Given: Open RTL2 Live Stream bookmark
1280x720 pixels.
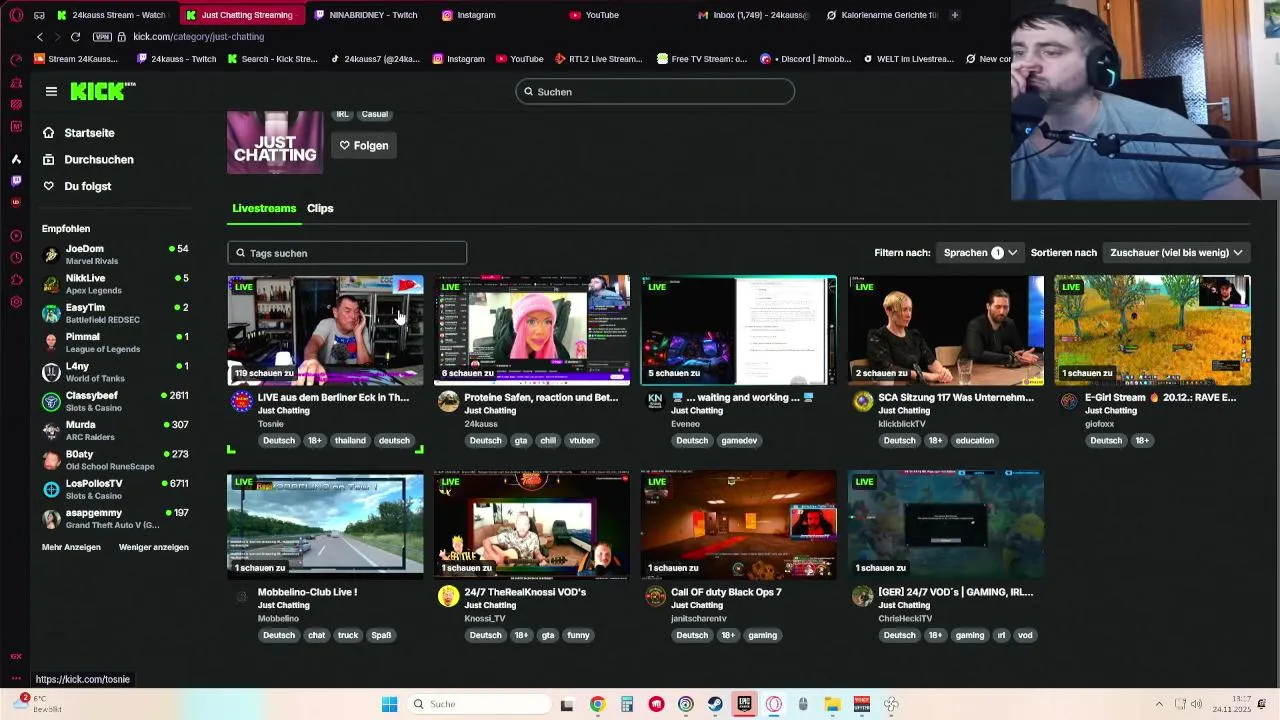Looking at the screenshot, I should pos(599,59).
